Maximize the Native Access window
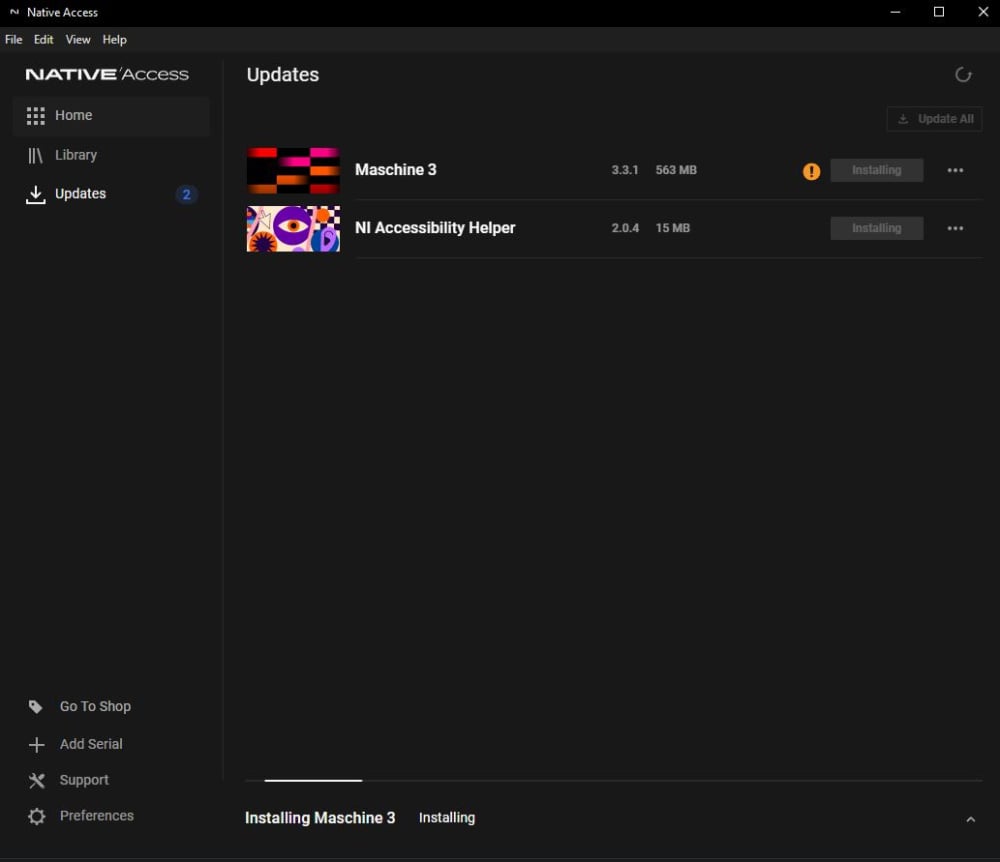The image size is (1000, 862). coord(939,12)
